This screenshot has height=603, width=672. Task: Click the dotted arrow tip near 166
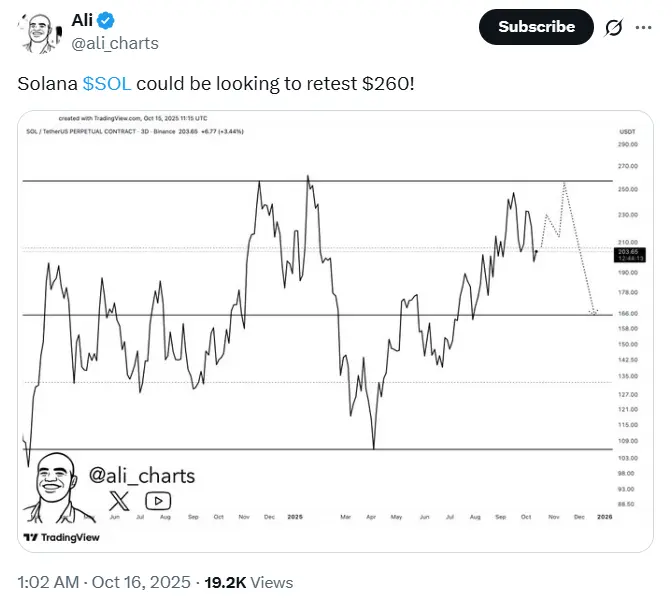point(595,313)
